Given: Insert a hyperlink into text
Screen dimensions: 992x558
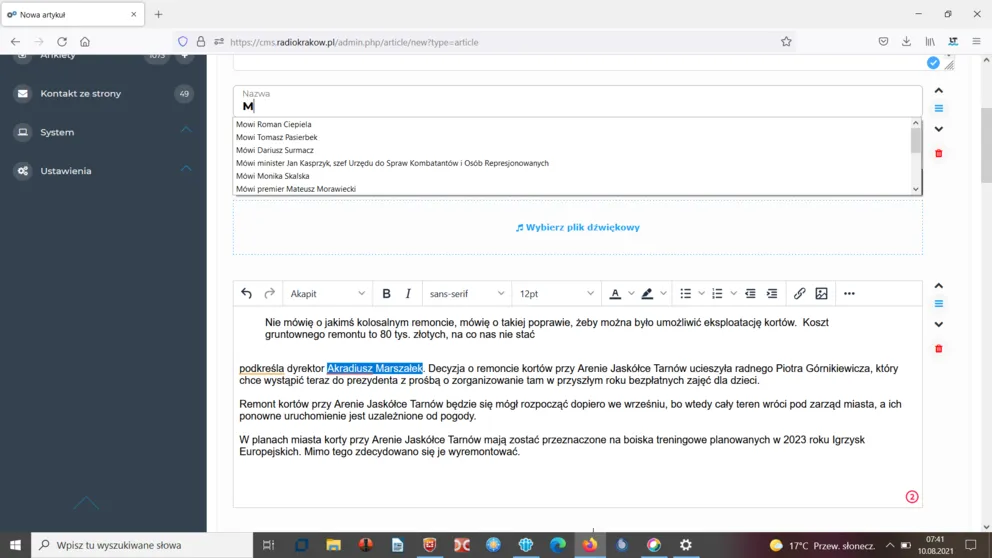Looking at the screenshot, I should point(800,294).
